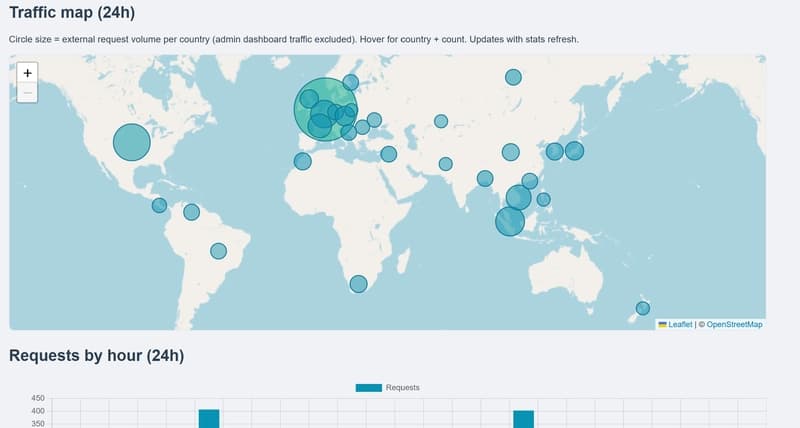Select the biggest circle covering Western Europe
Screen dimensions: 800x428
[x=326, y=109]
